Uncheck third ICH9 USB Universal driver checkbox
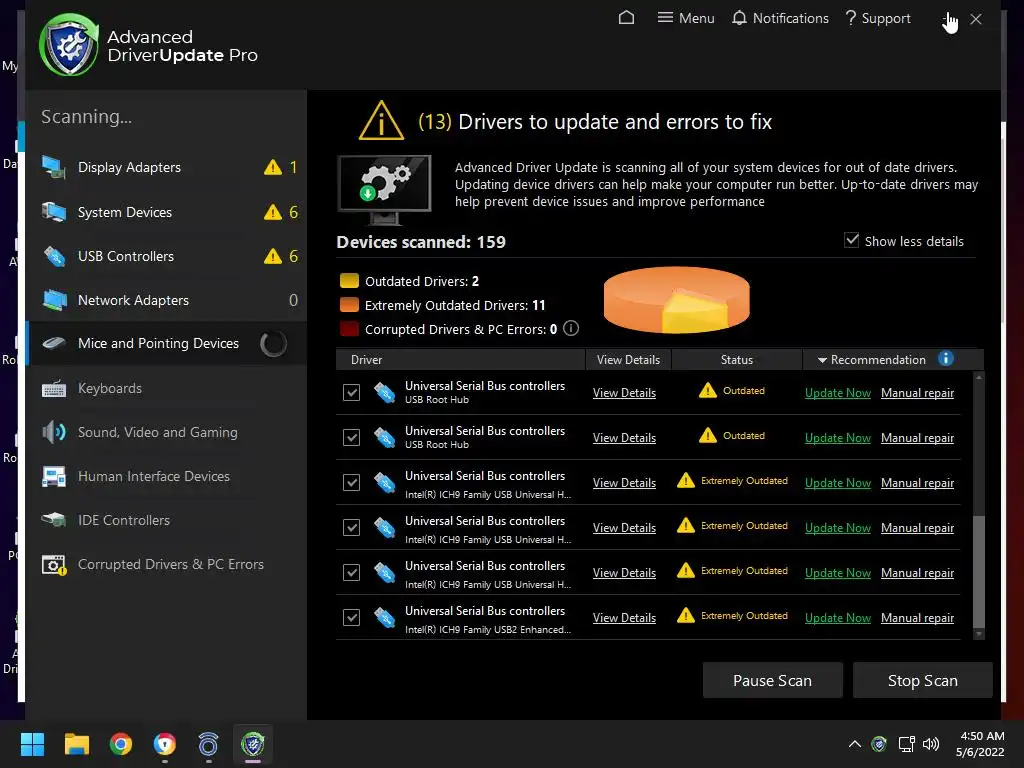 tap(351, 572)
